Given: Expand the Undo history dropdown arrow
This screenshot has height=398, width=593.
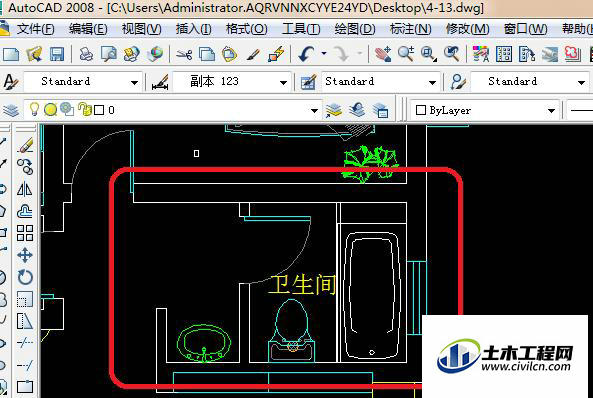Looking at the screenshot, I should (x=324, y=53).
